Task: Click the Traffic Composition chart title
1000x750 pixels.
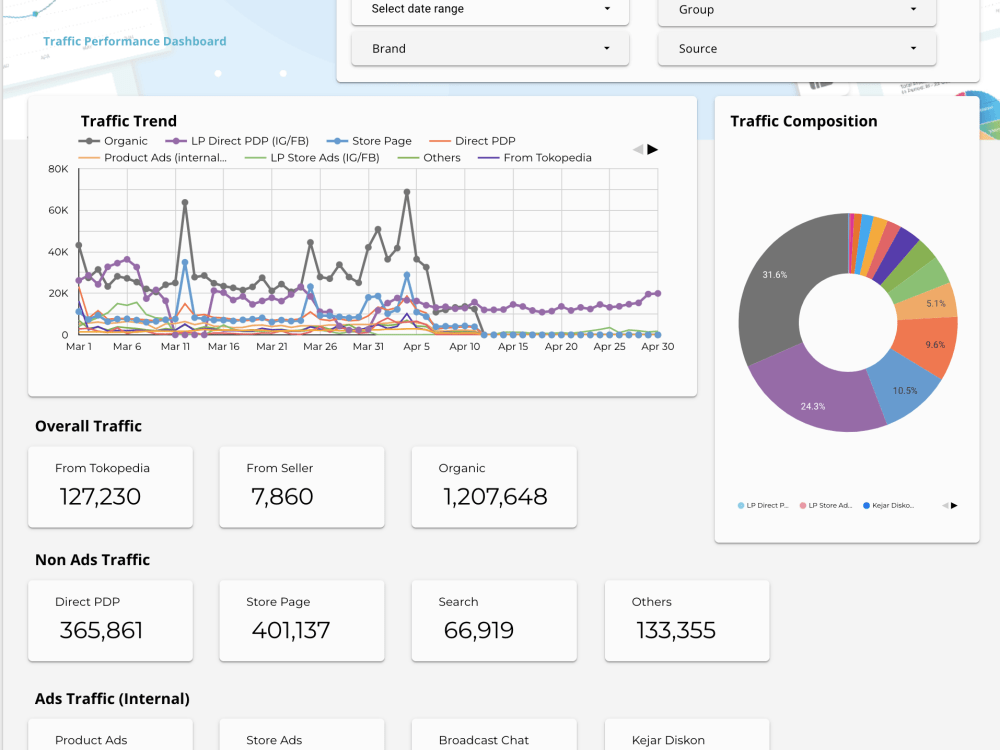Action: [804, 121]
